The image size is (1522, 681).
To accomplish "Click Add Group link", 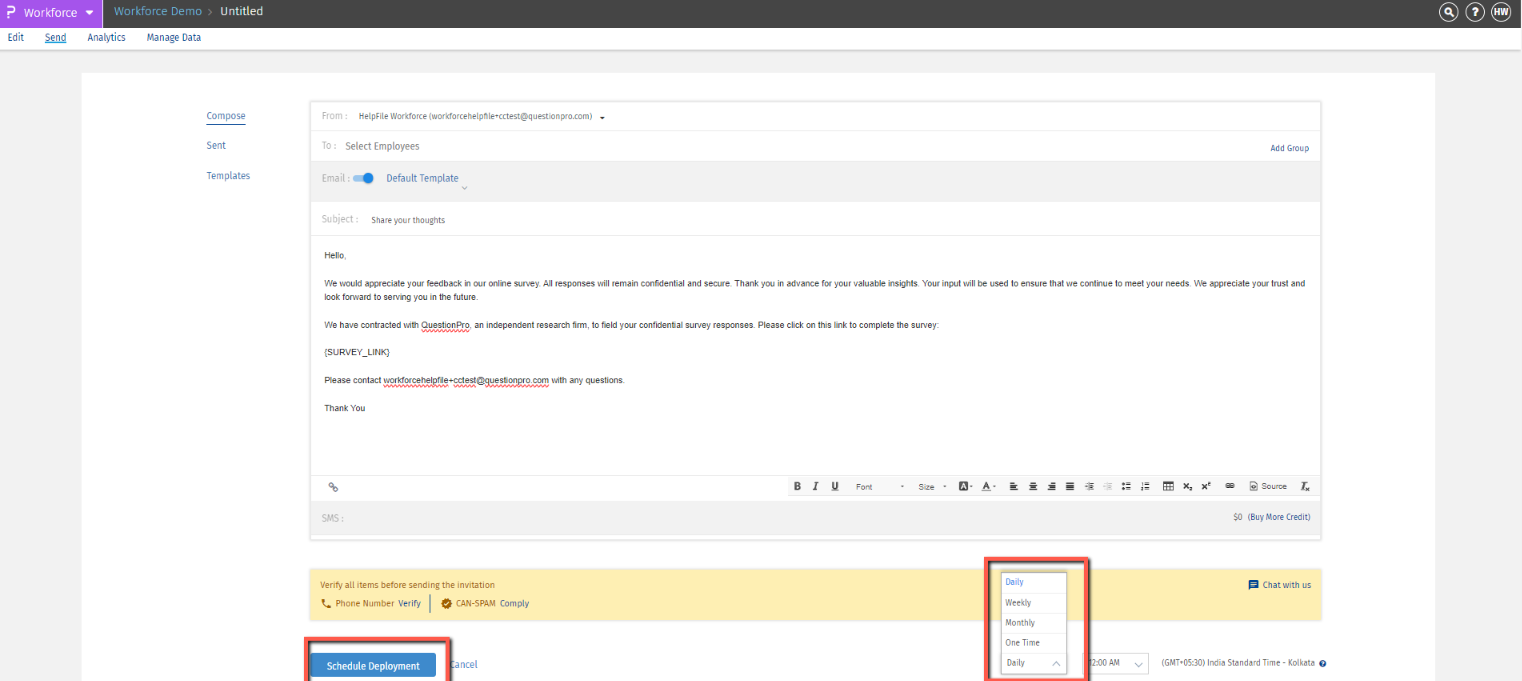I will pos(1289,148).
